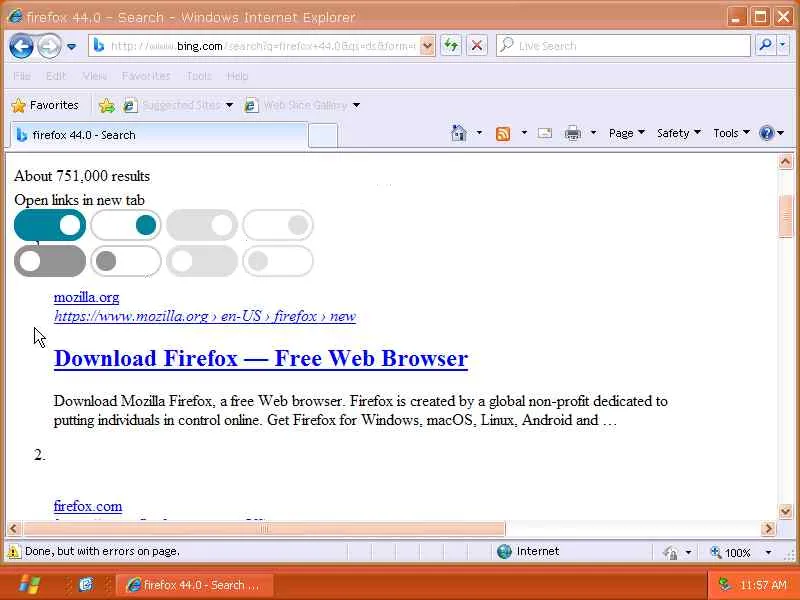Image resolution: width=800 pixels, height=600 pixels.
Task: Open the Page menu in the command bar
Action: 627,133
